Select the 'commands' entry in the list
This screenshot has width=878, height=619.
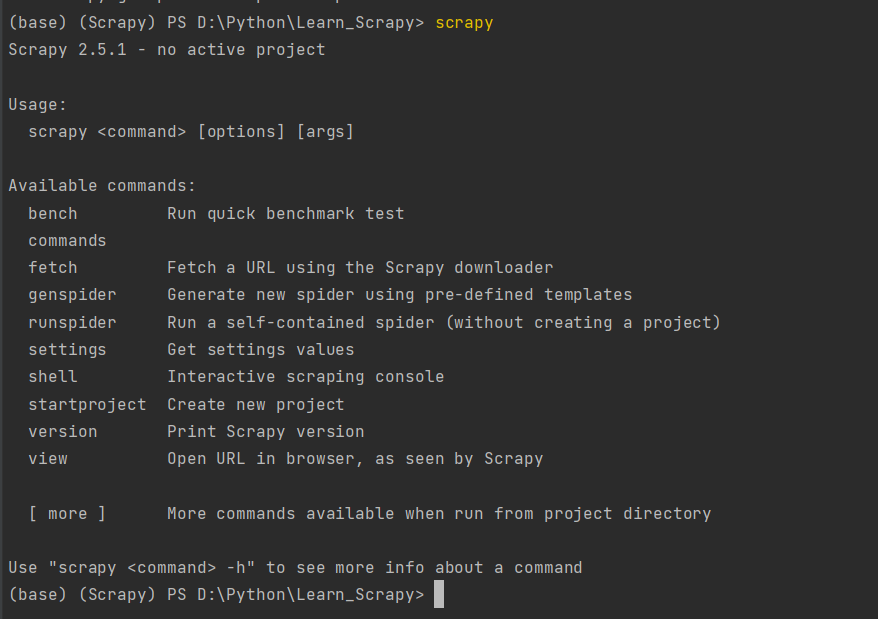click(67, 241)
